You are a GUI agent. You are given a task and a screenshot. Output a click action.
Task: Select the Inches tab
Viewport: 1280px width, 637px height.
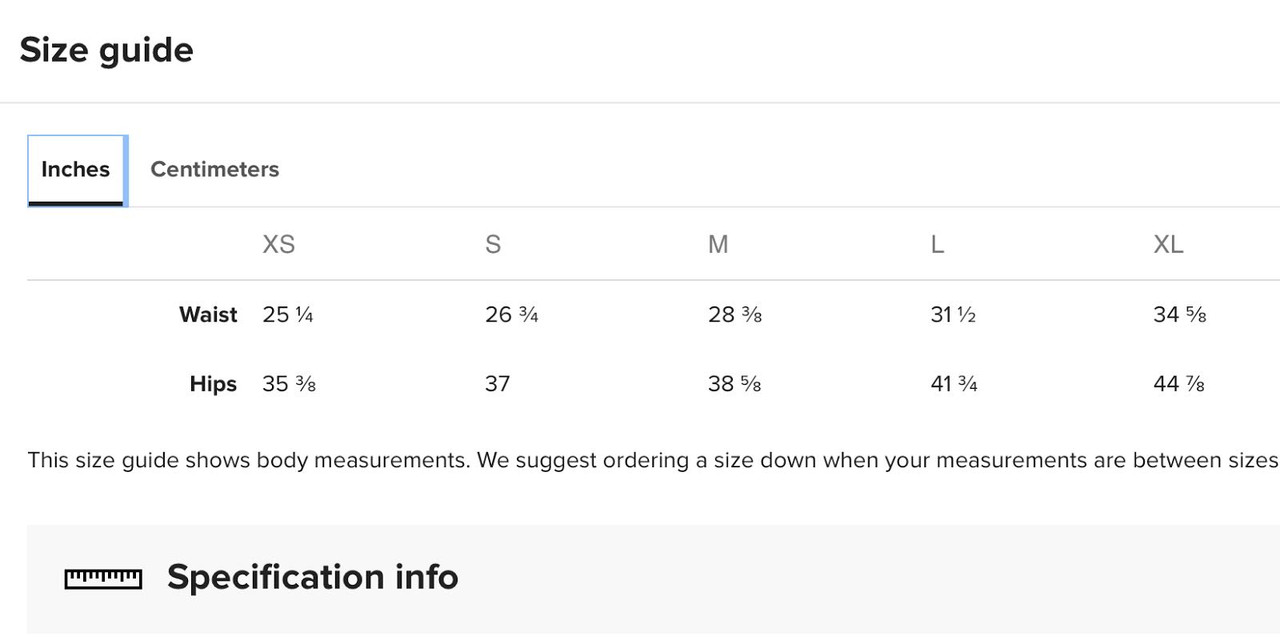pyautogui.click(x=76, y=170)
